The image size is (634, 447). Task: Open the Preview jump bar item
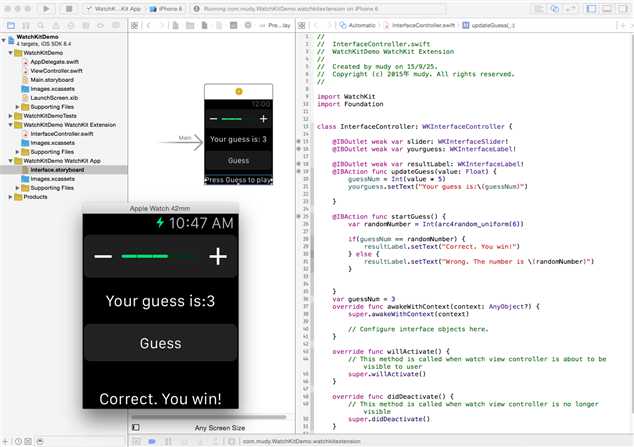(x=275, y=25)
